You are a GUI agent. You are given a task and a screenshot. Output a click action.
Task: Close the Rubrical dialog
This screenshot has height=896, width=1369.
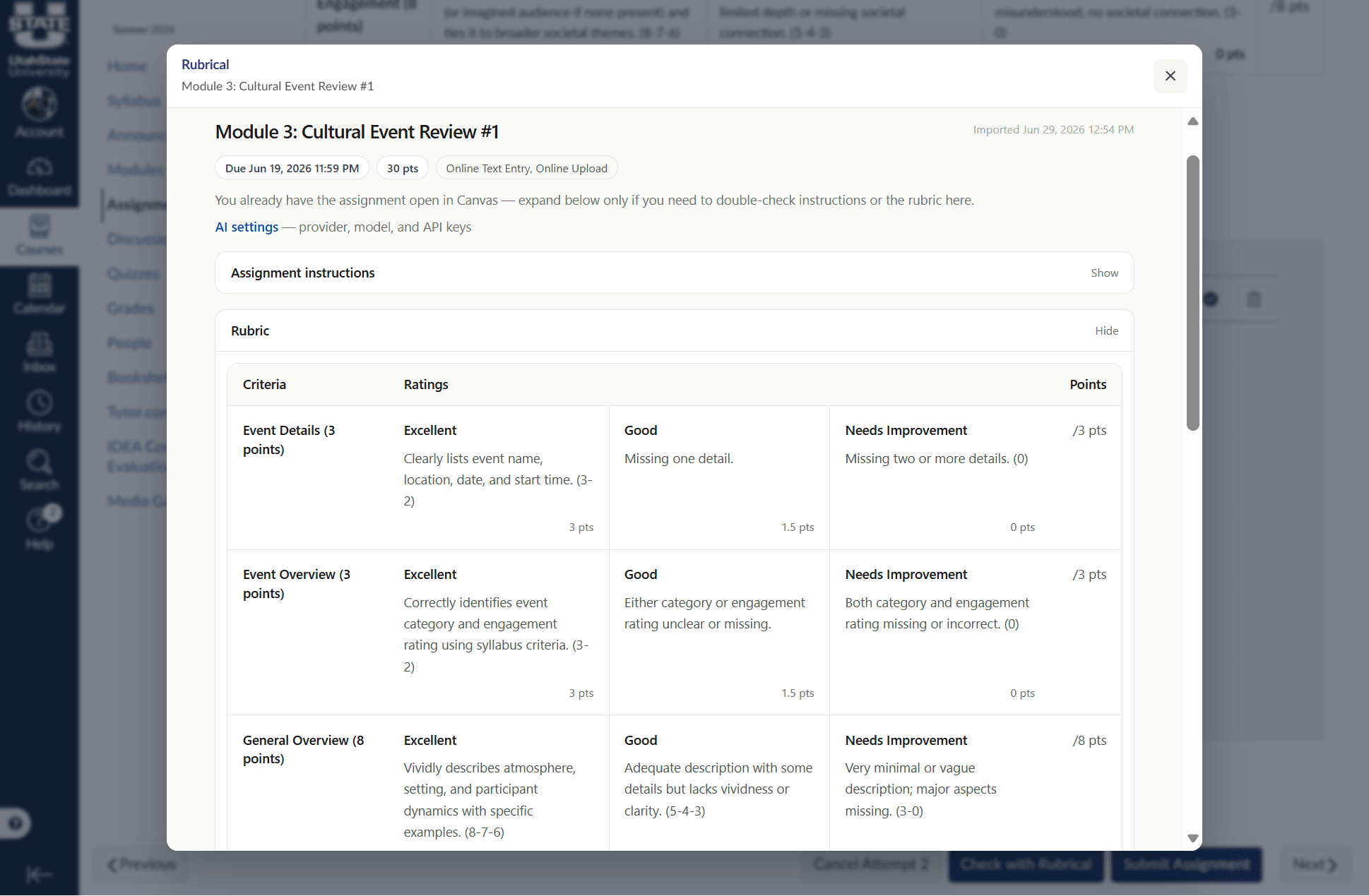pos(1170,76)
